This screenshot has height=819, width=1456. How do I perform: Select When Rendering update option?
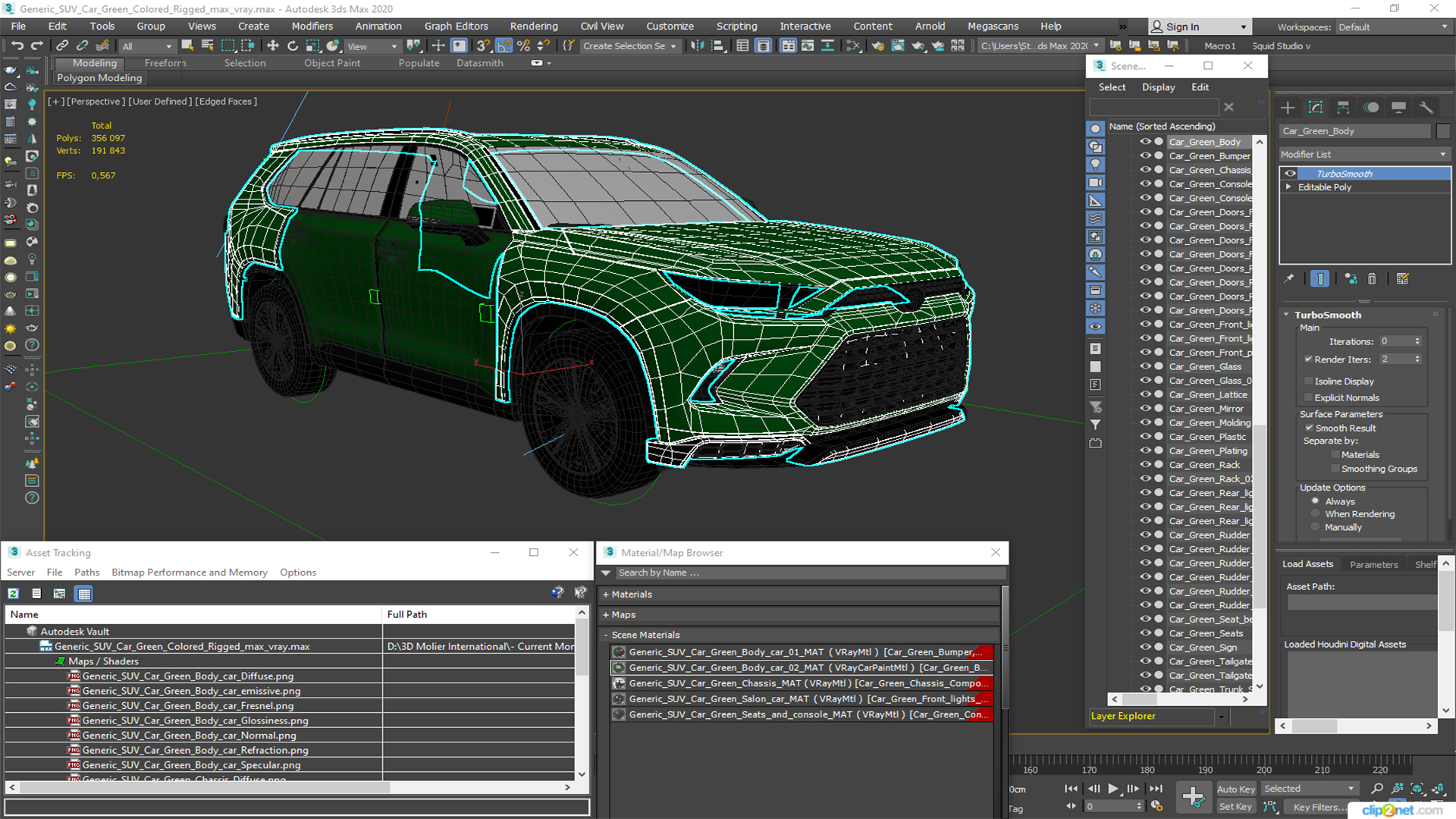point(1316,514)
